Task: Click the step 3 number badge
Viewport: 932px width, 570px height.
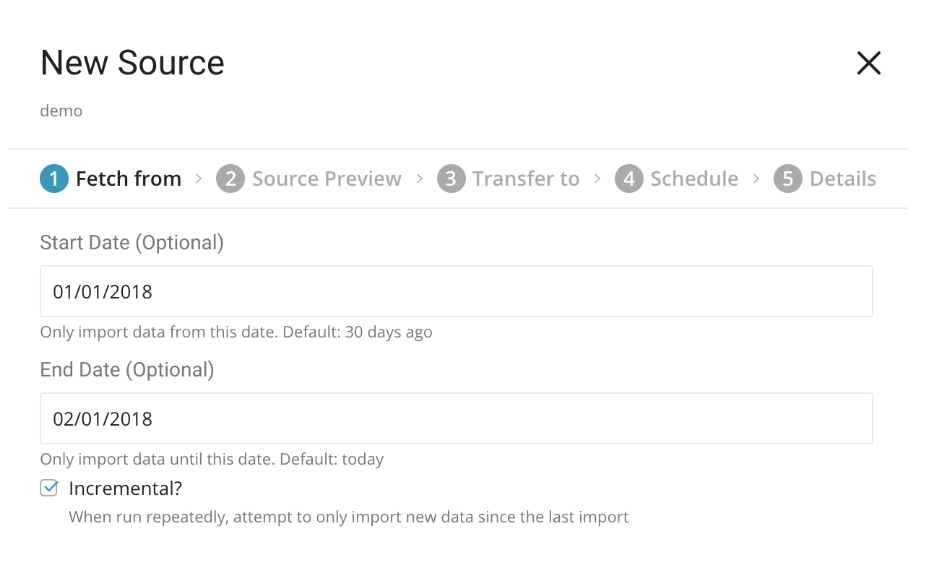Action: tap(451, 179)
